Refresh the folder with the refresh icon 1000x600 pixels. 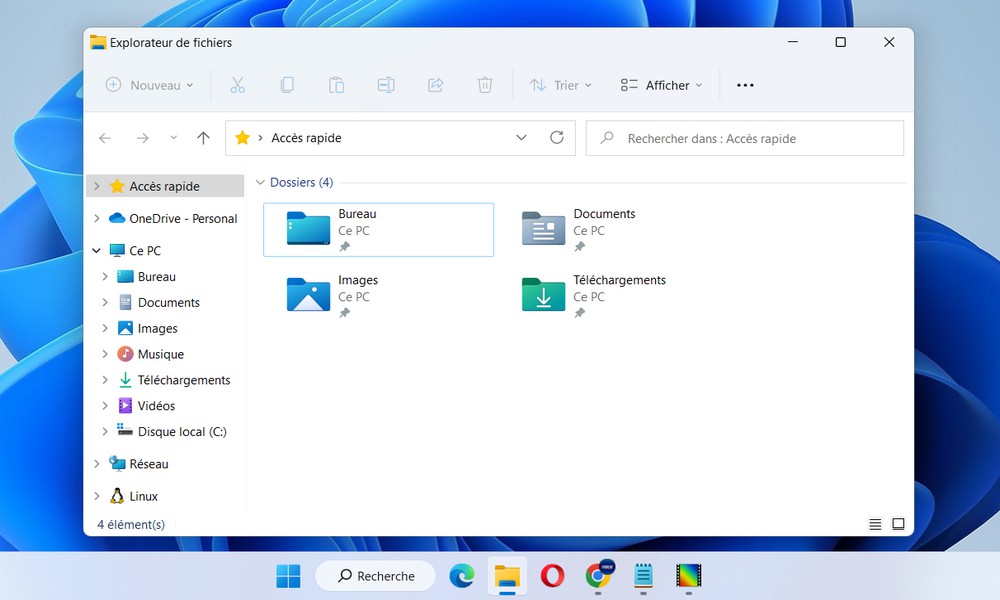[x=557, y=137]
